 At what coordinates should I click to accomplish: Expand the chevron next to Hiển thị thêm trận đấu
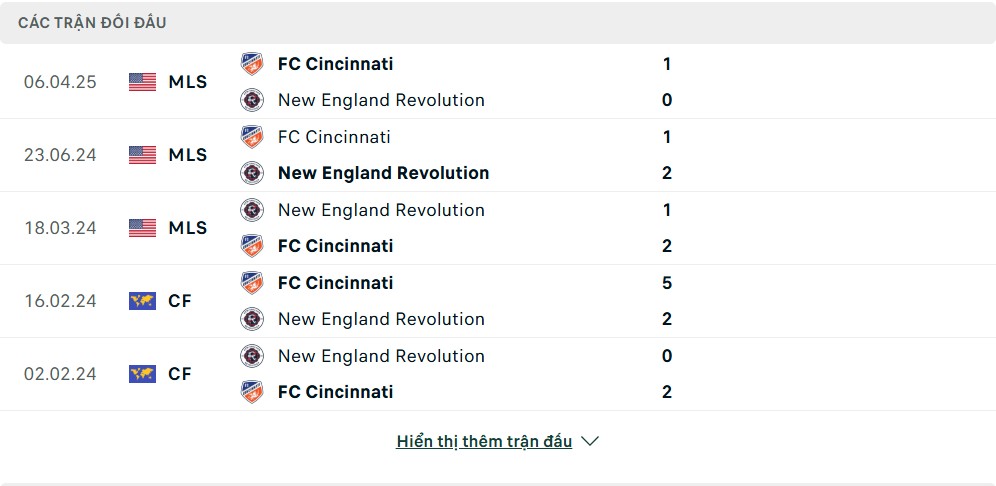(590, 442)
